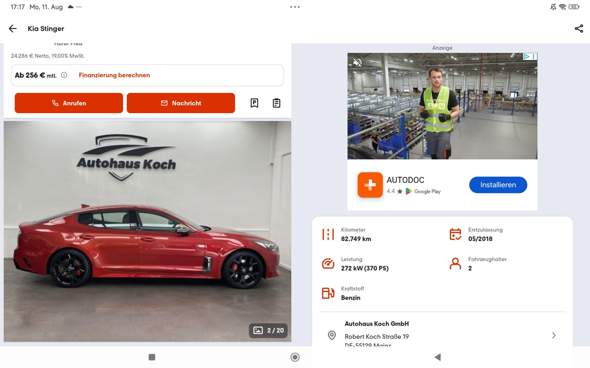Select the Kia Stinger title
The width and height of the screenshot is (590, 368).
(x=46, y=29)
